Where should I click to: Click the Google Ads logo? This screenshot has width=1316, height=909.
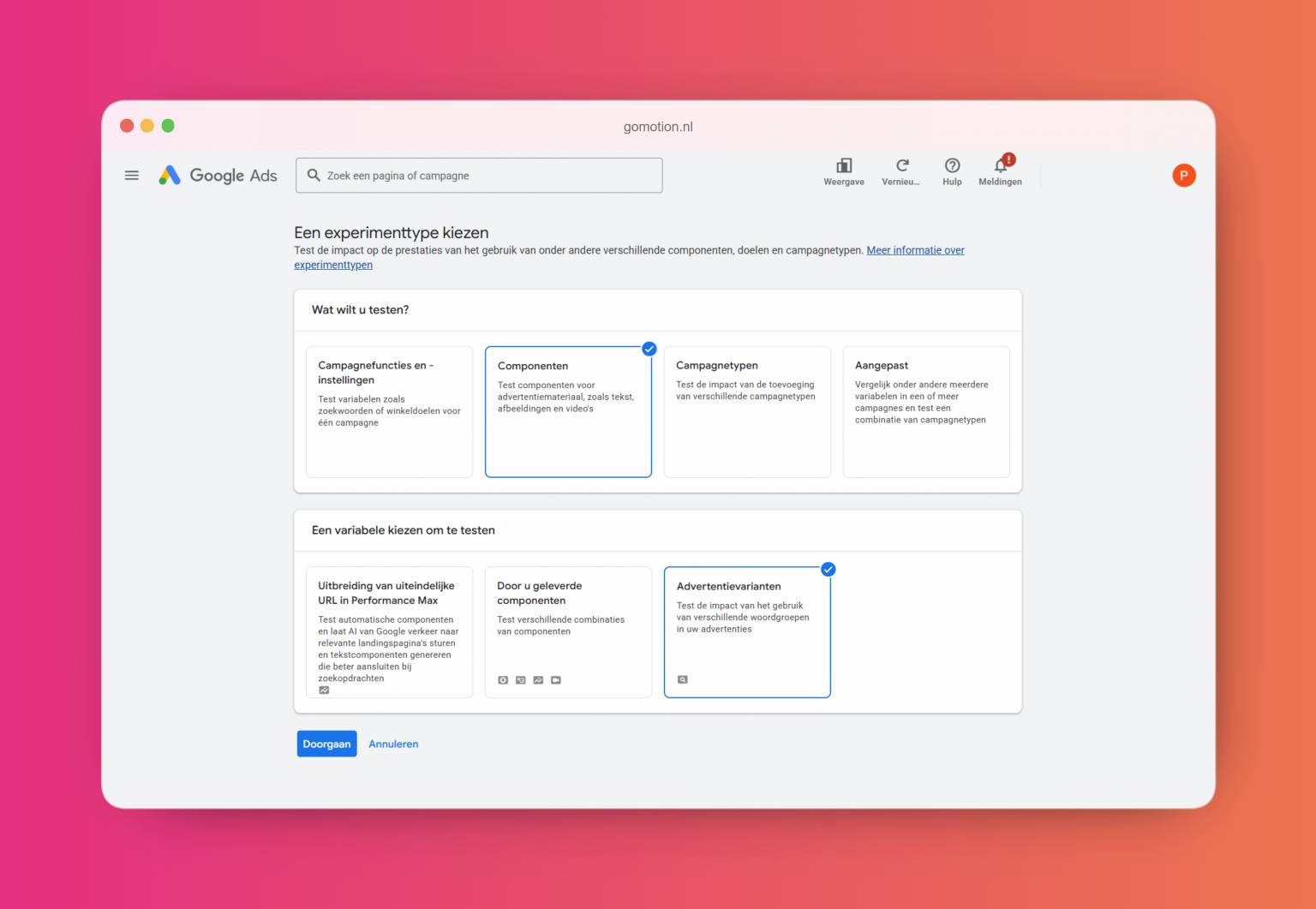coord(218,176)
